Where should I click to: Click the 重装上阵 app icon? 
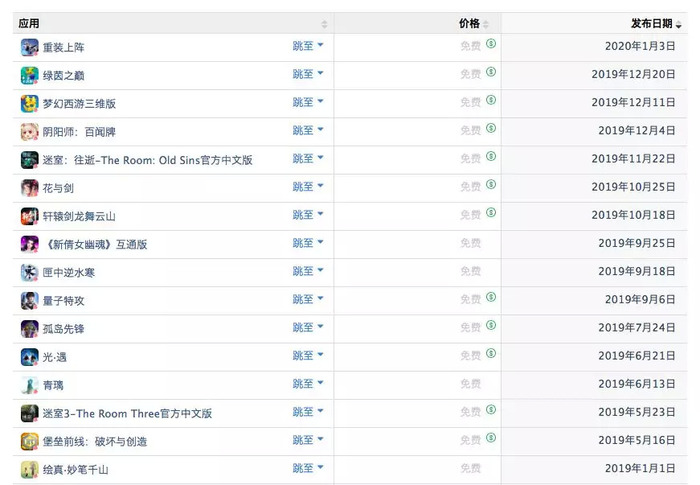[29, 47]
